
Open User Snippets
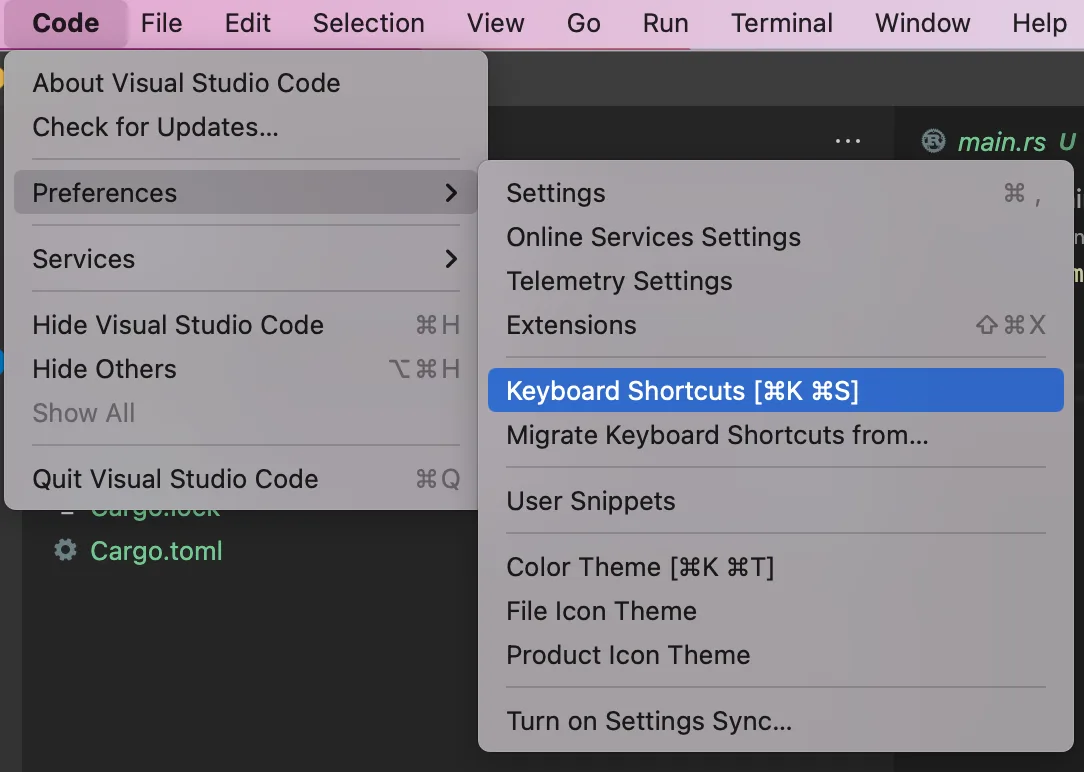pos(776,501)
